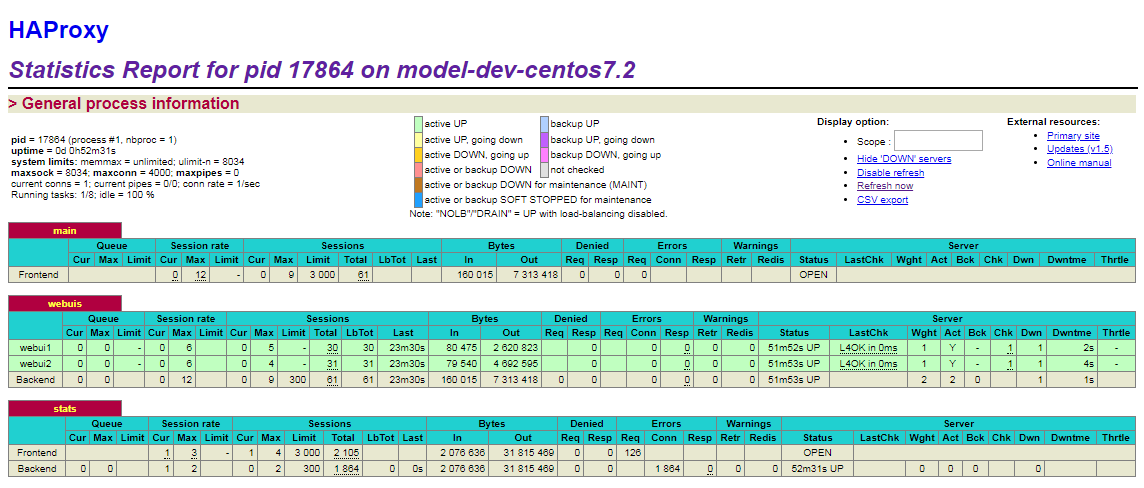Open the Primary site link
Screen dimensions: 1144x488
tap(1073, 136)
